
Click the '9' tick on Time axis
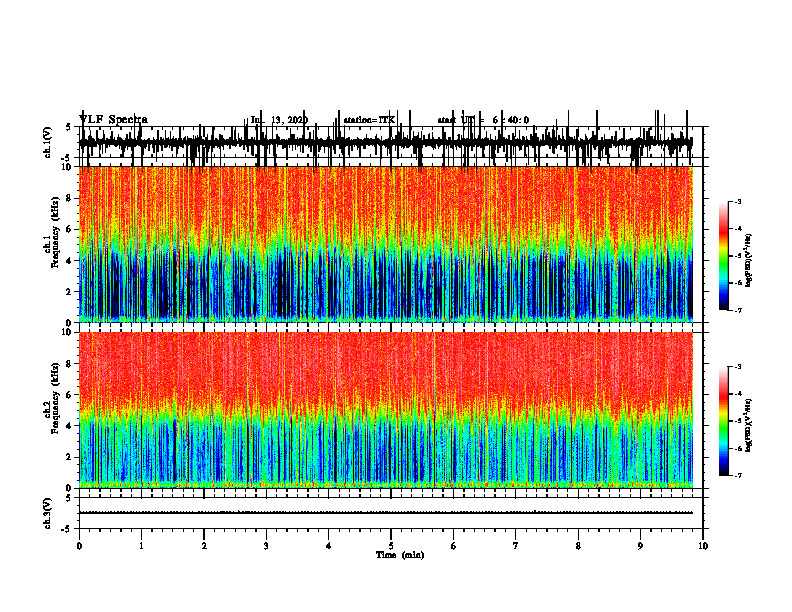[x=640, y=546]
